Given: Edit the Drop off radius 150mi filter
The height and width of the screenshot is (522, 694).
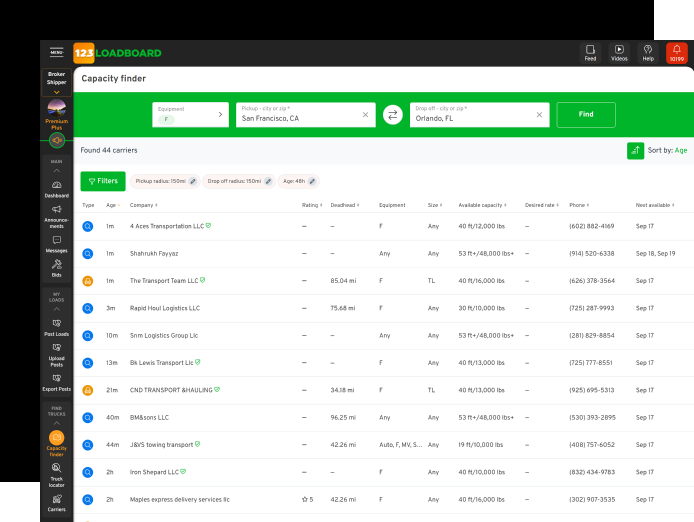Looking at the screenshot, I should point(268,181).
